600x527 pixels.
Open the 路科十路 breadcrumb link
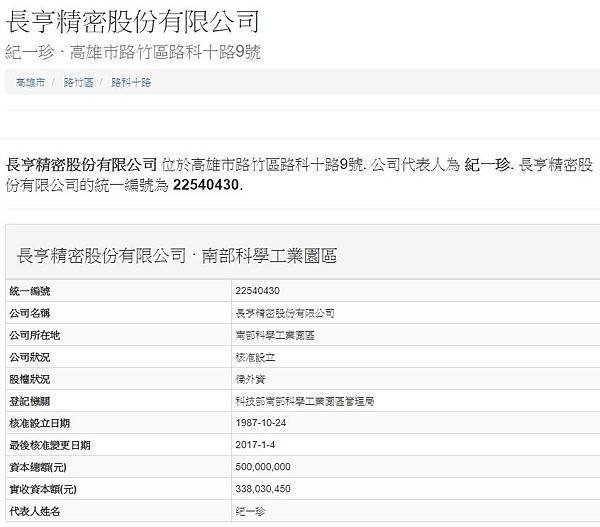click(131, 82)
